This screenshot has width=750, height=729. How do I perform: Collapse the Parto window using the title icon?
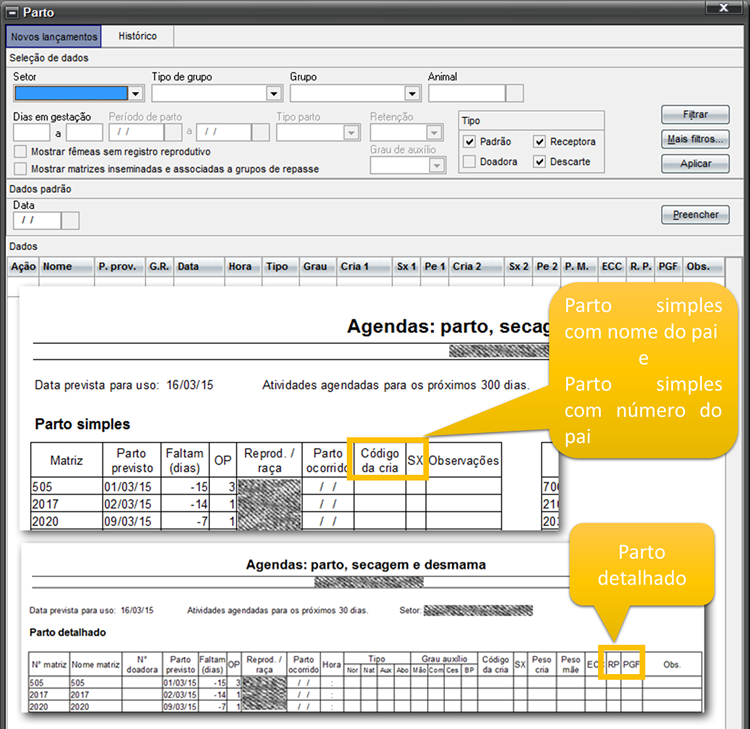coord(12,12)
